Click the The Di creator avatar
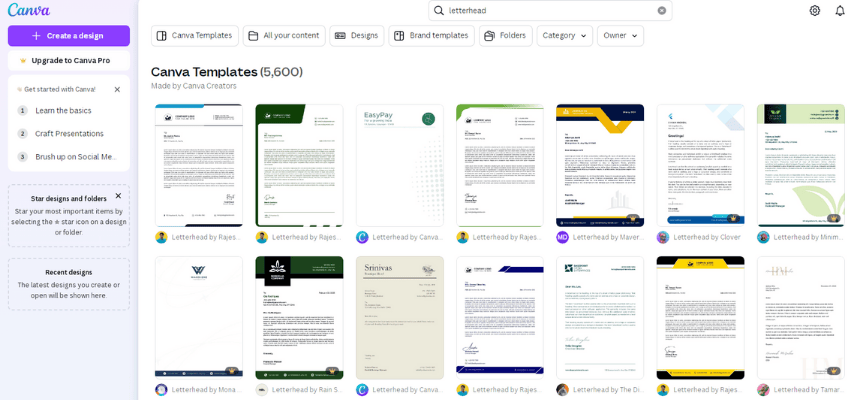Image resolution: width=848 pixels, height=400 pixels. (x=562, y=390)
